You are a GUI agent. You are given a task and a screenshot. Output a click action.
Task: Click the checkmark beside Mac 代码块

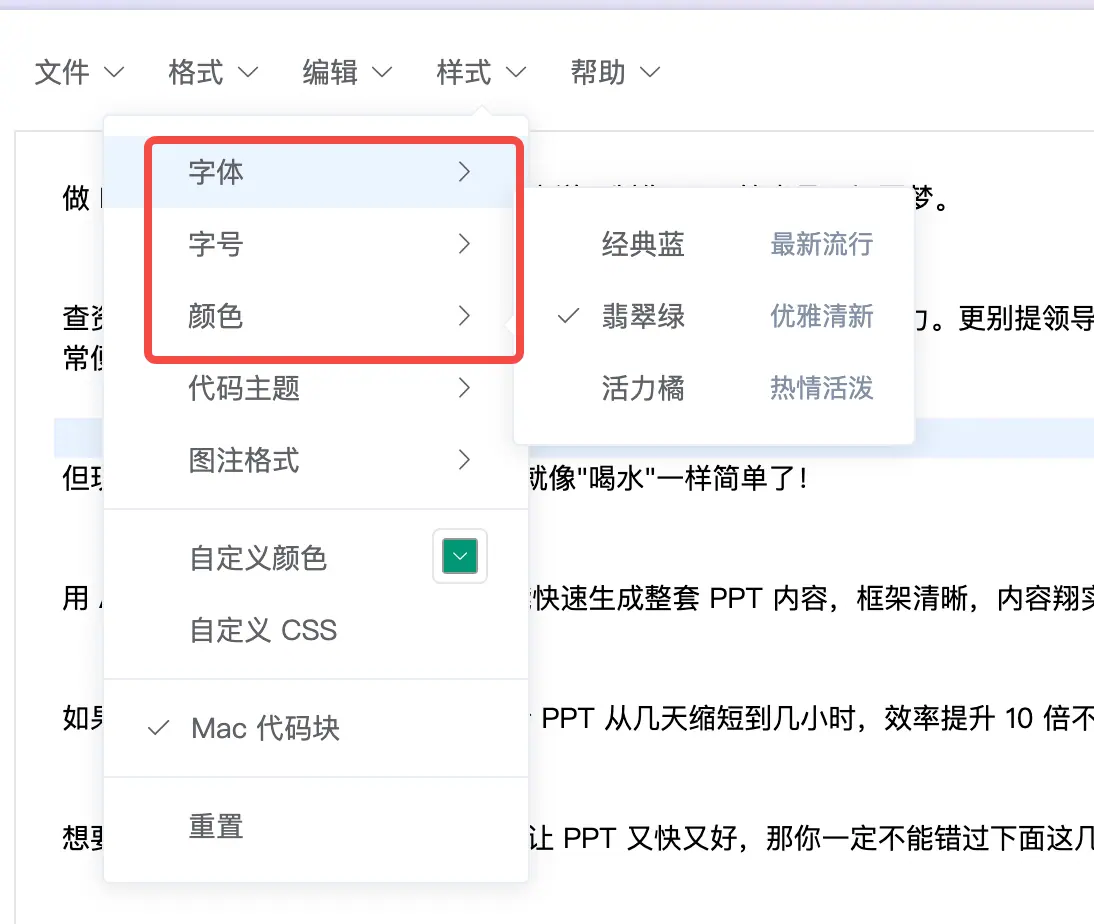159,729
